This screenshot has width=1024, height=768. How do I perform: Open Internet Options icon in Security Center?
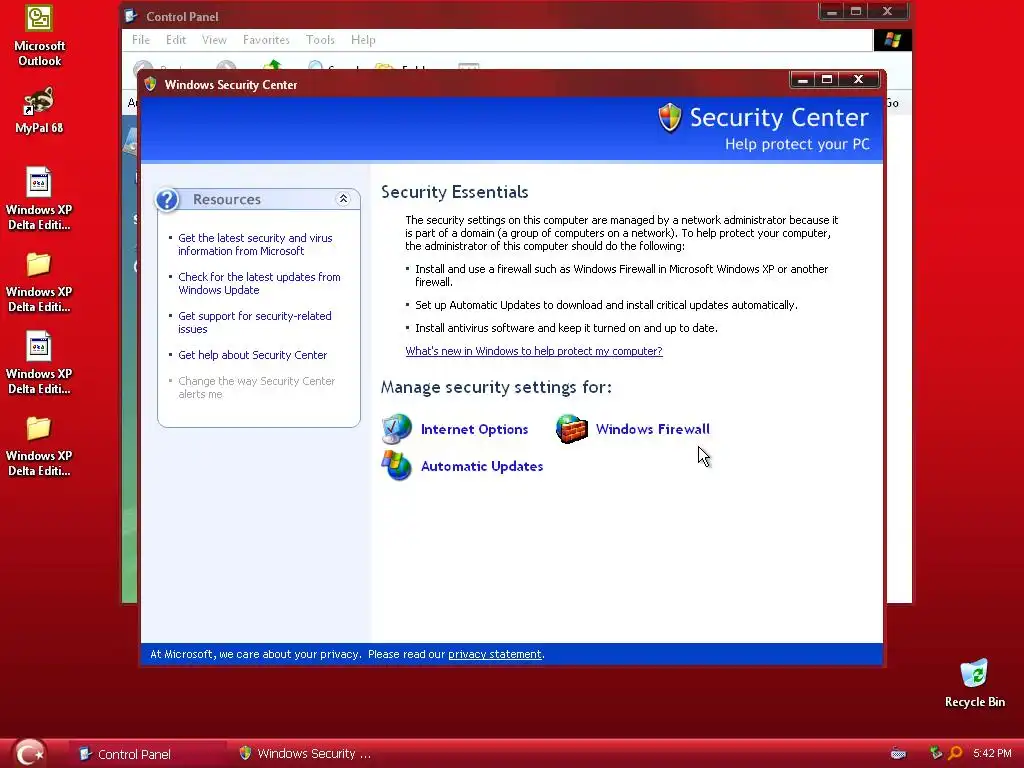pos(397,429)
